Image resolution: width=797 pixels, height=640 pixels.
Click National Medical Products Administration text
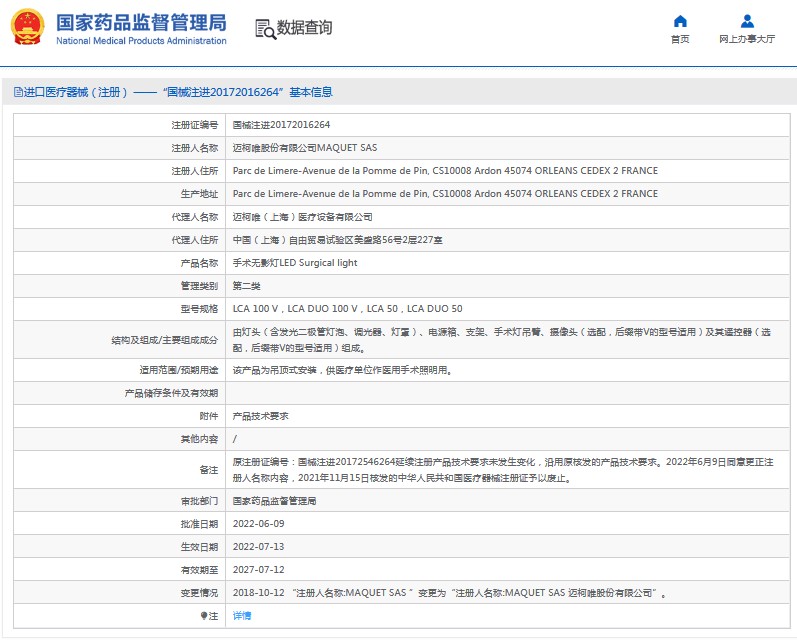[141, 41]
